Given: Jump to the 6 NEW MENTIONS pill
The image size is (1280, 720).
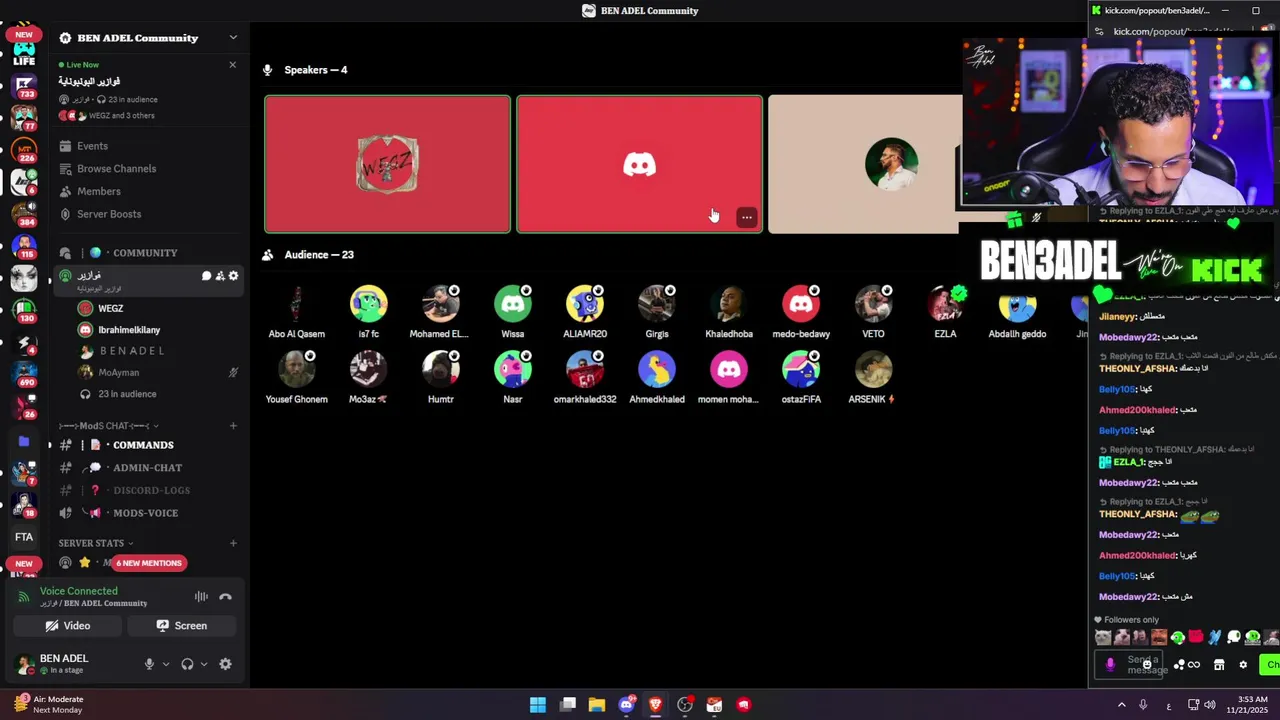Looking at the screenshot, I should pos(149,563).
